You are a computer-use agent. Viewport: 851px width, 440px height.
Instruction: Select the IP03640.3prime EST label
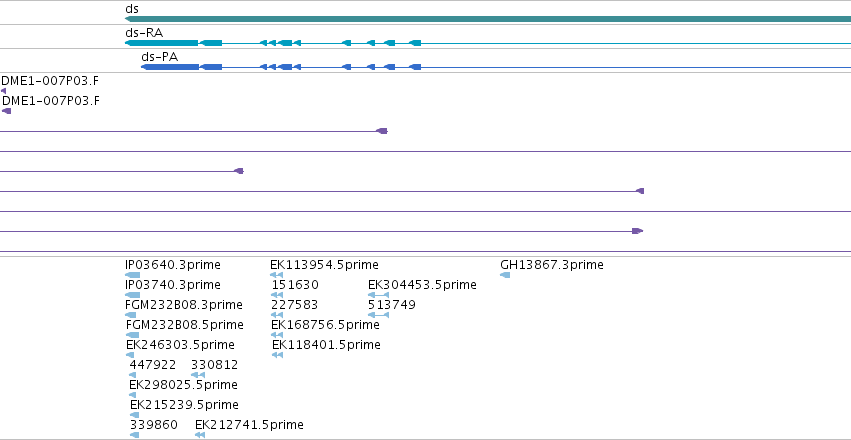click(173, 265)
